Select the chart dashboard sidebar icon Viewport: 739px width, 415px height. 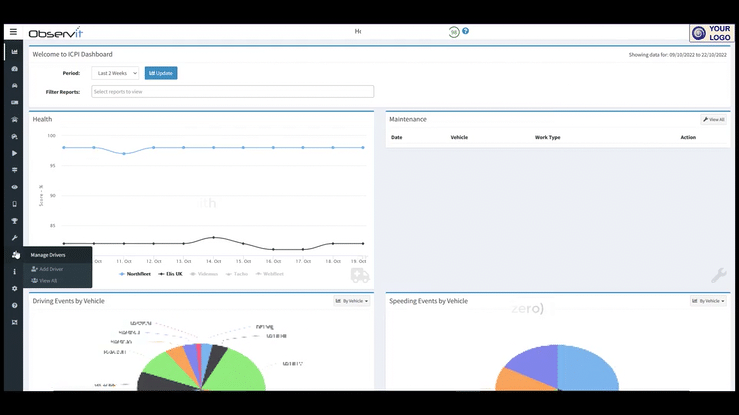(x=15, y=52)
